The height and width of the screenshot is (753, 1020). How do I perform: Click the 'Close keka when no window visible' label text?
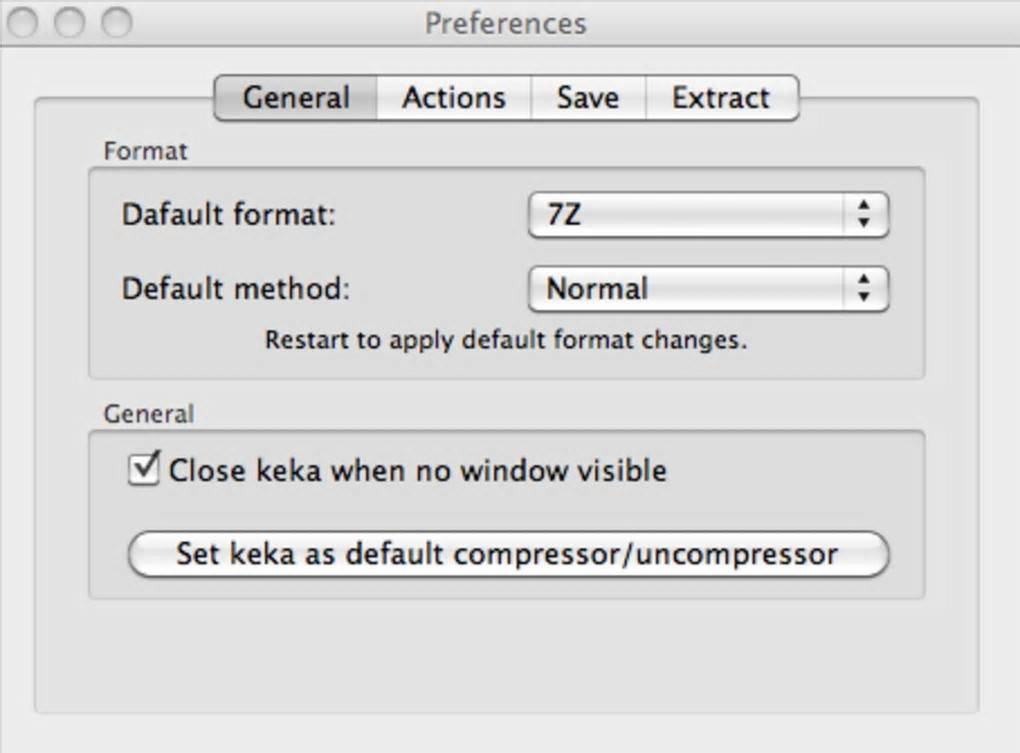[417, 470]
